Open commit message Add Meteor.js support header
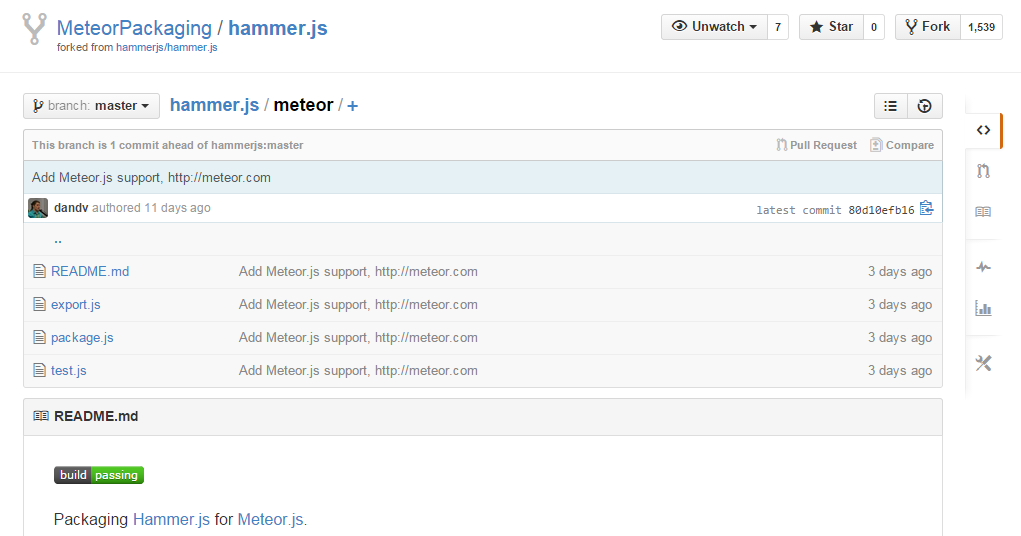The image size is (1021, 536). pyautogui.click(x=151, y=177)
